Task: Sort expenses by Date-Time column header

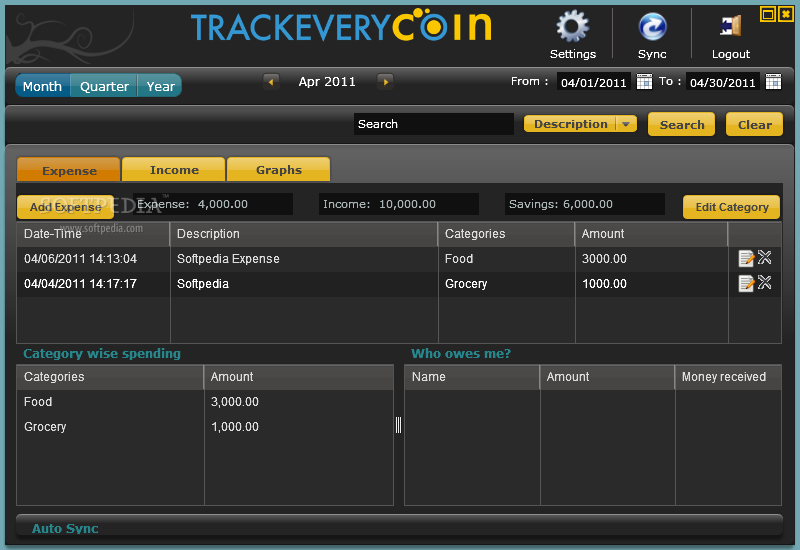Action: (x=93, y=234)
